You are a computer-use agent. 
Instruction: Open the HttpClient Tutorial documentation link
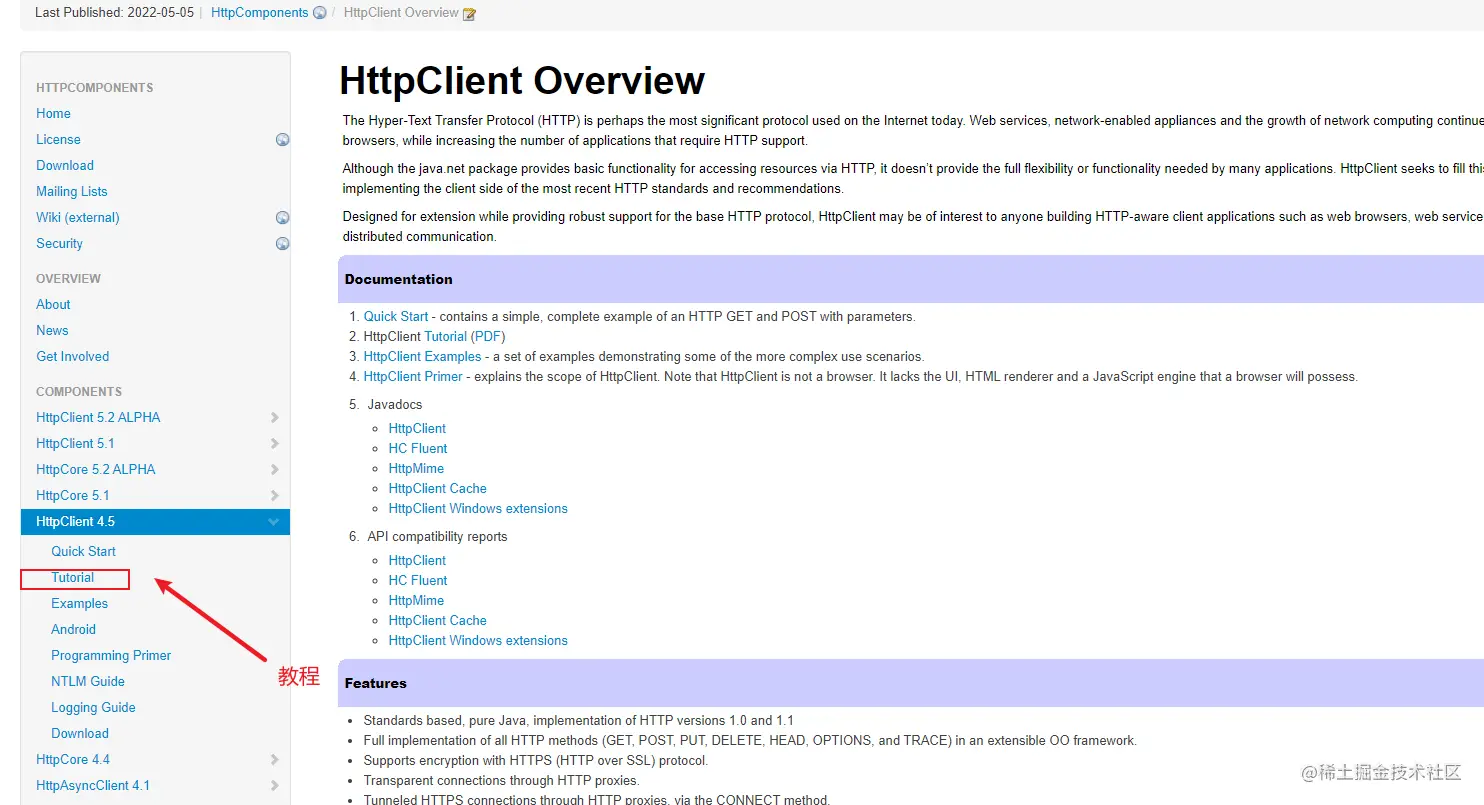pos(446,336)
